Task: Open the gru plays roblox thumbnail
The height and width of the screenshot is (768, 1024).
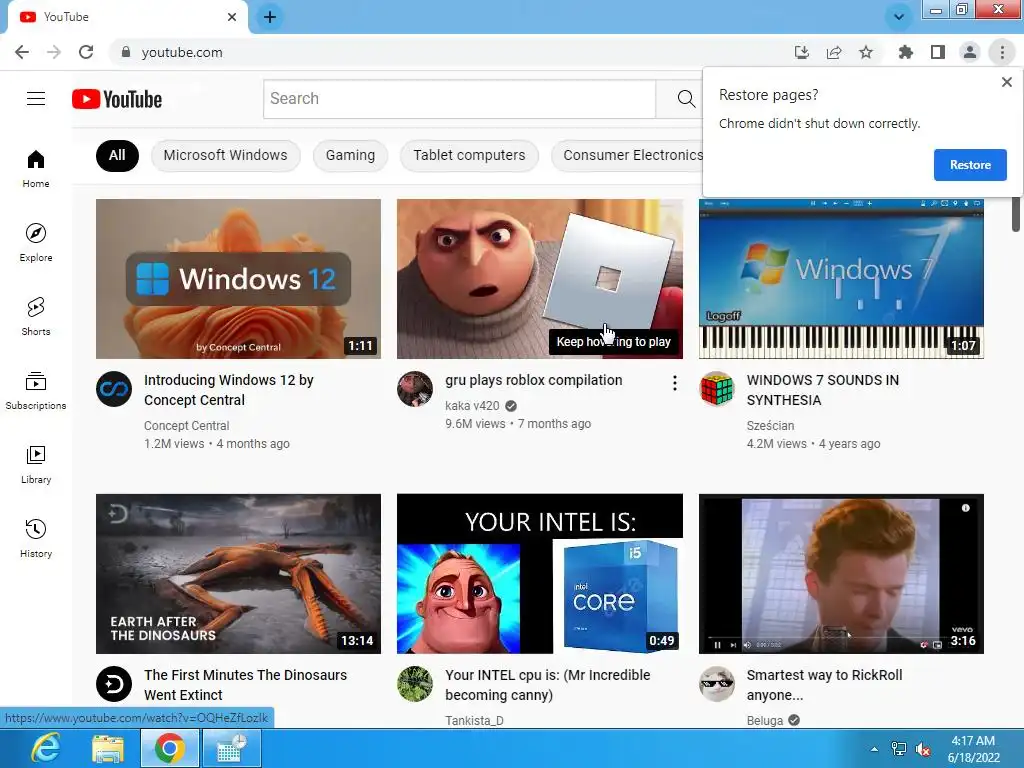Action: click(x=539, y=279)
